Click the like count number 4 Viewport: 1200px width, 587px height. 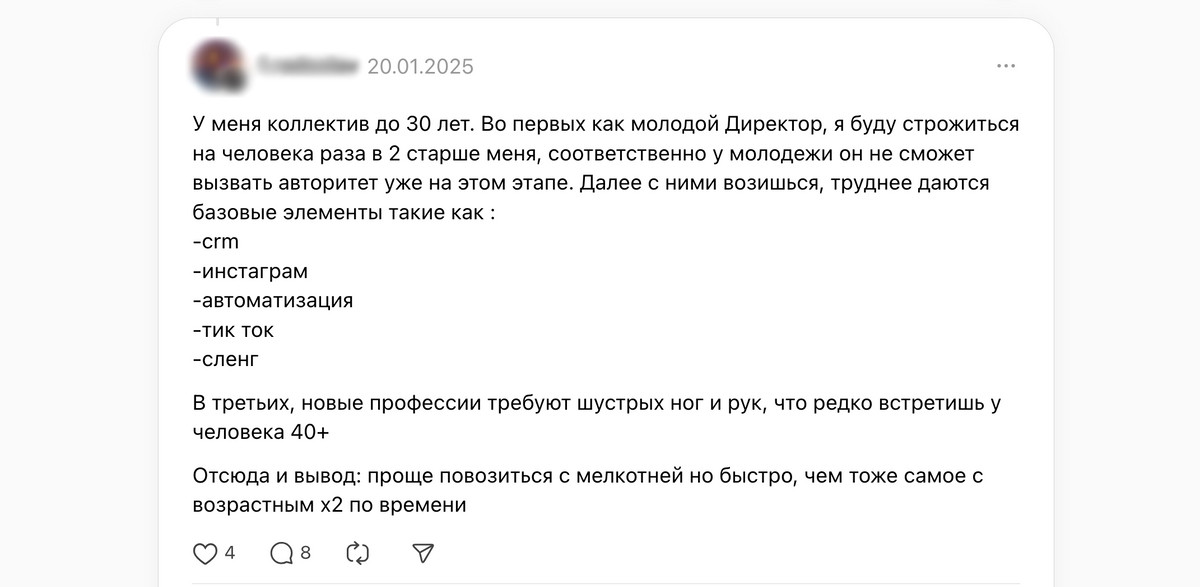click(x=230, y=552)
